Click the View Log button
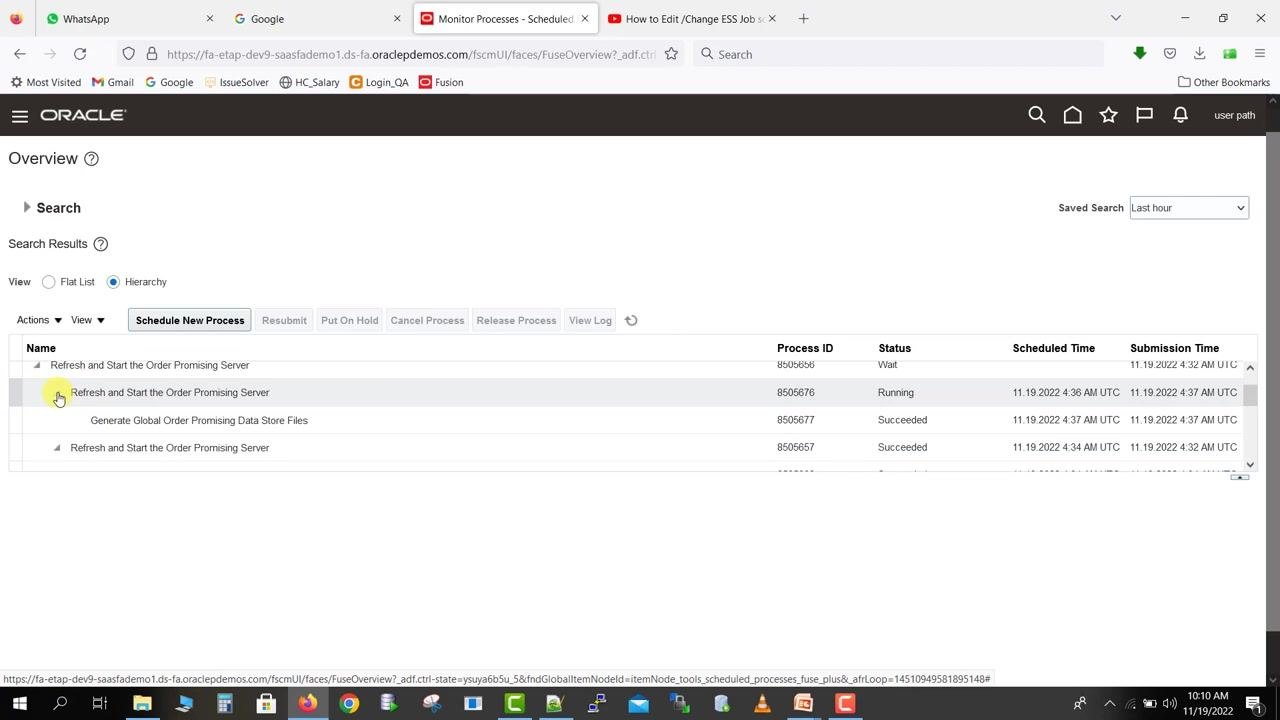This screenshot has height=720, width=1280. click(x=590, y=320)
